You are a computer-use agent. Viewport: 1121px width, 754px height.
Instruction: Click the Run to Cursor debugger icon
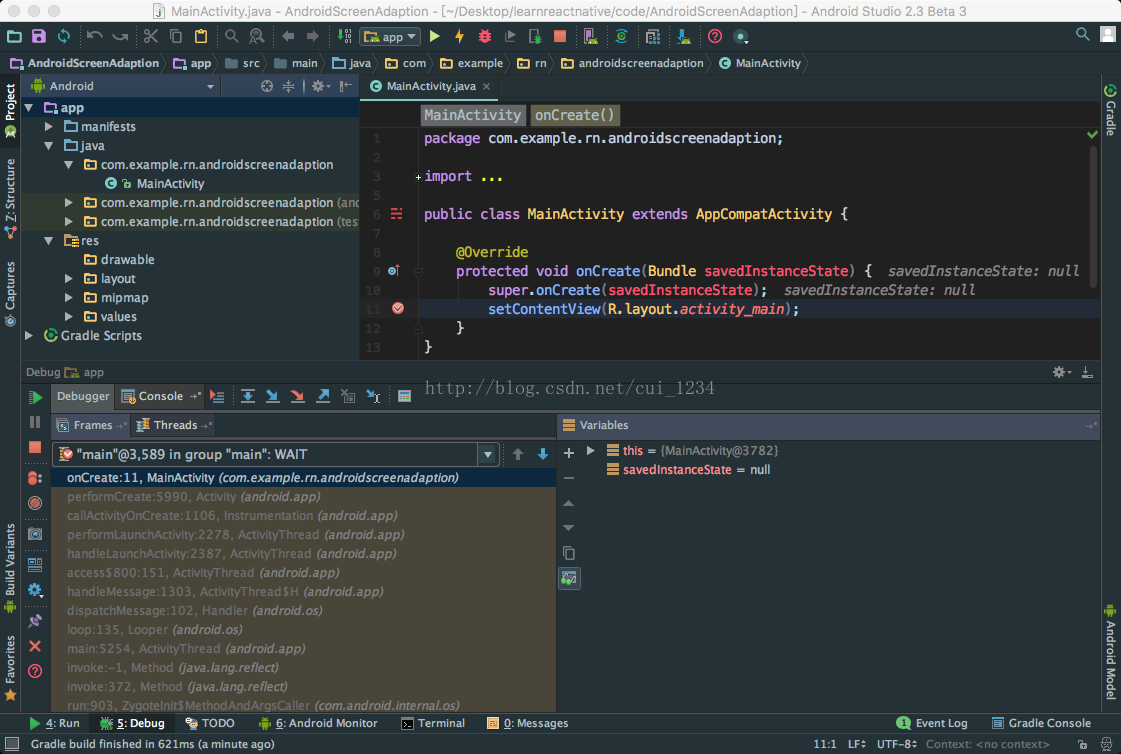click(x=373, y=396)
